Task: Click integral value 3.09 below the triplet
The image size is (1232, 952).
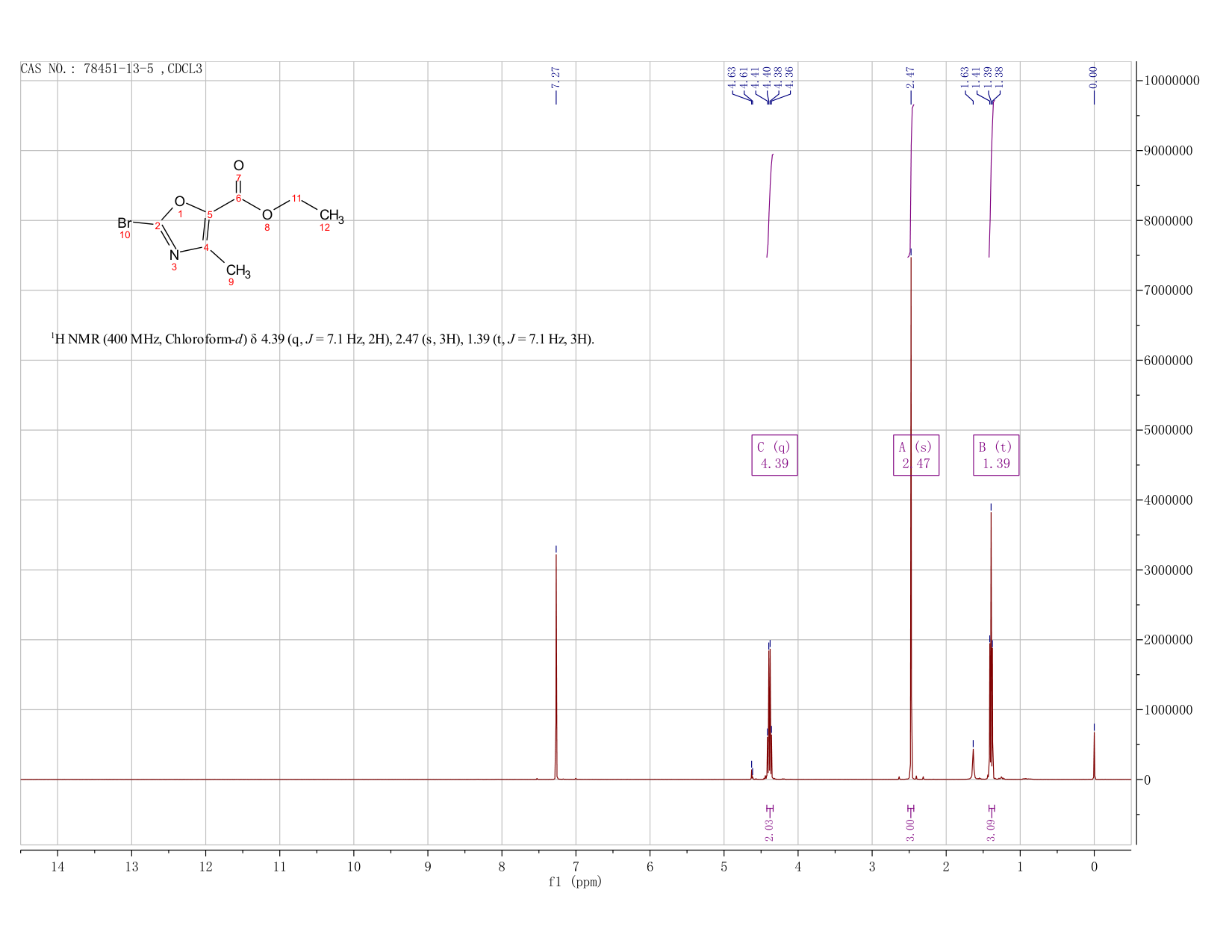Action: tap(991, 830)
